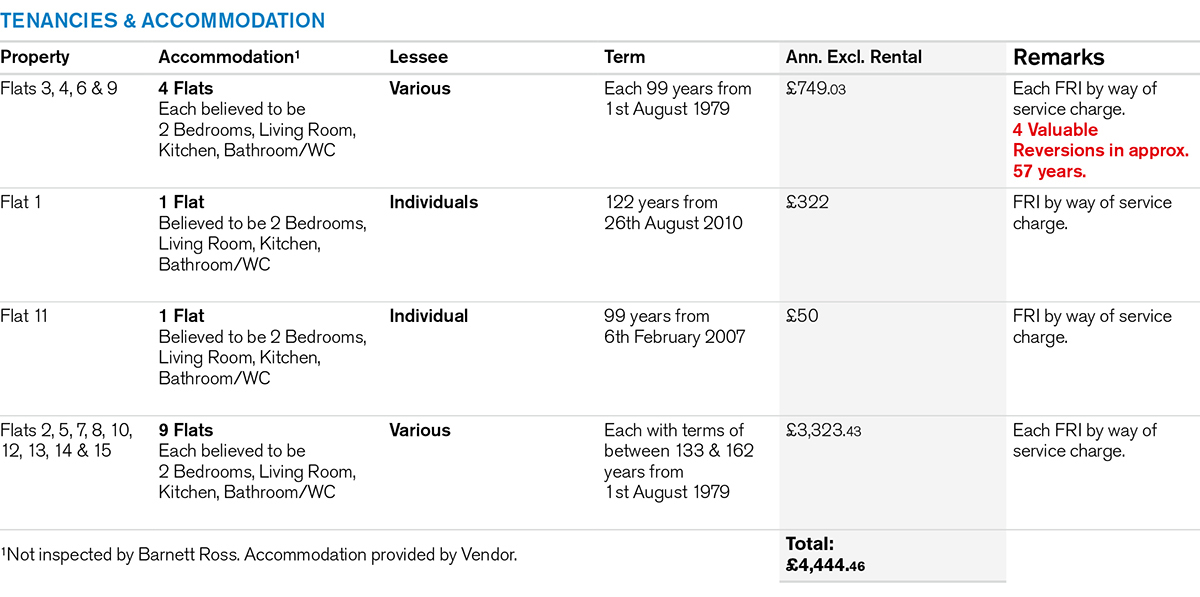Select the Ann. Excl. Rental header
The width and height of the screenshot is (1200, 597).
854,57
